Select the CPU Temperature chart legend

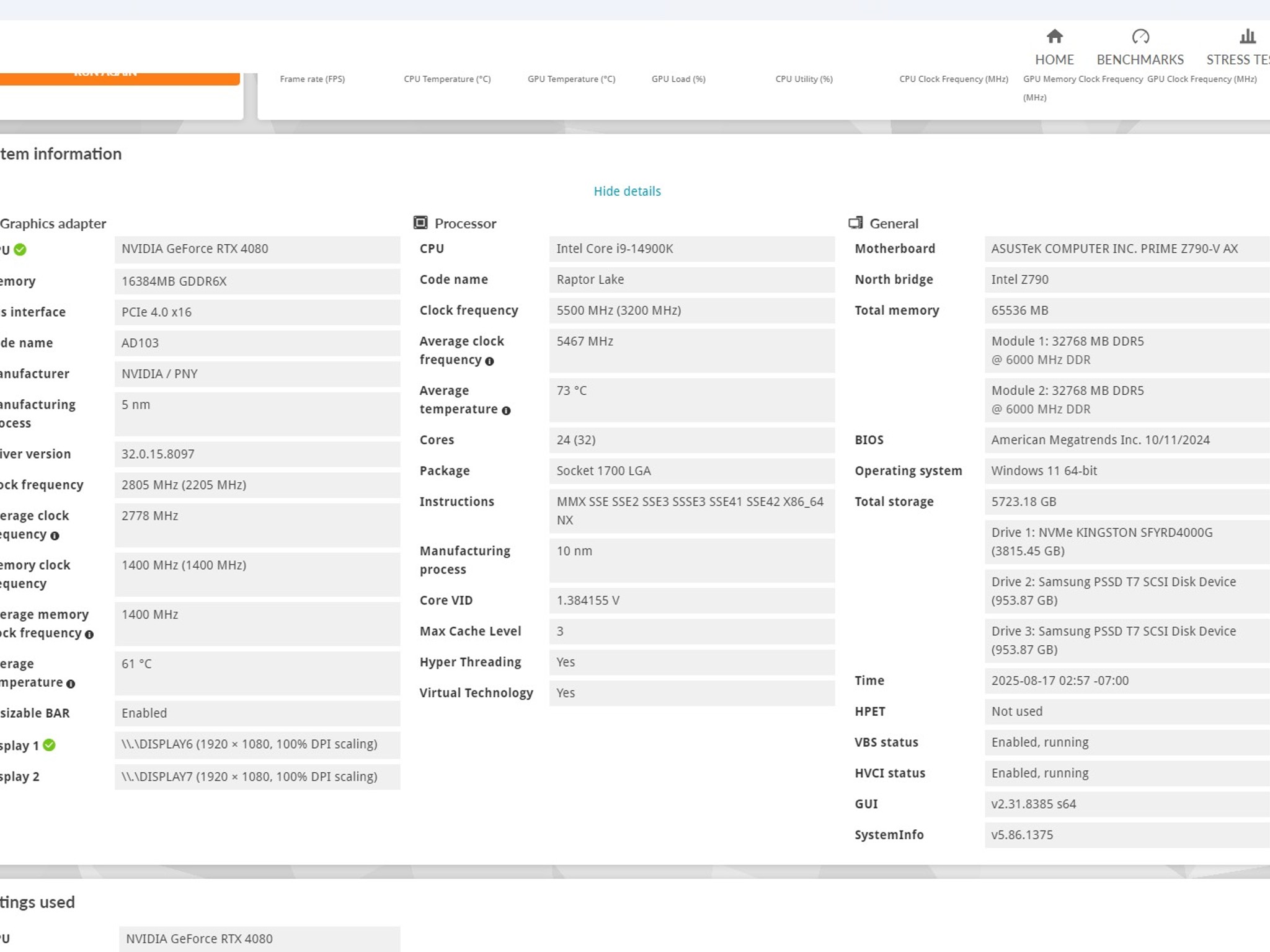pos(447,79)
